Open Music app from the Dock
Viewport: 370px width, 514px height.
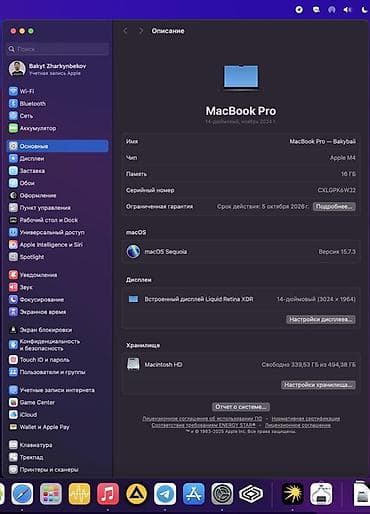(108, 494)
